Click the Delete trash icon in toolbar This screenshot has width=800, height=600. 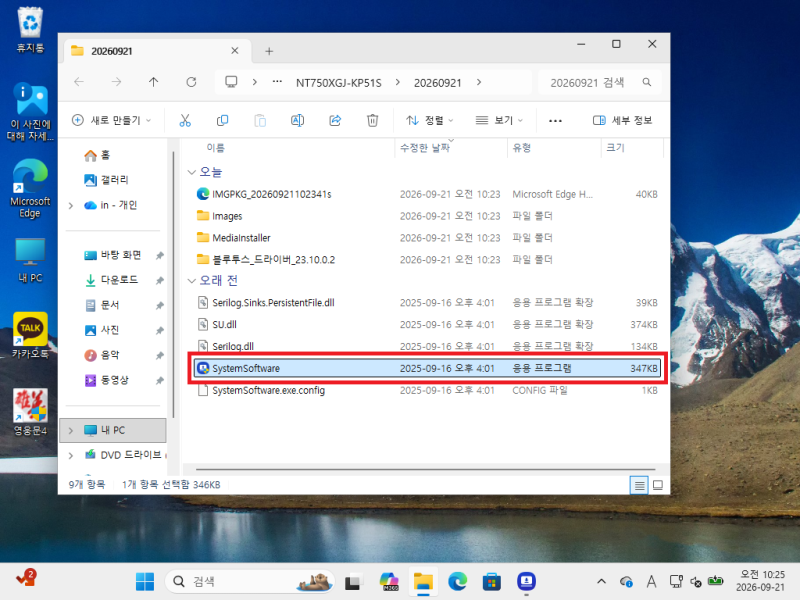[372, 120]
